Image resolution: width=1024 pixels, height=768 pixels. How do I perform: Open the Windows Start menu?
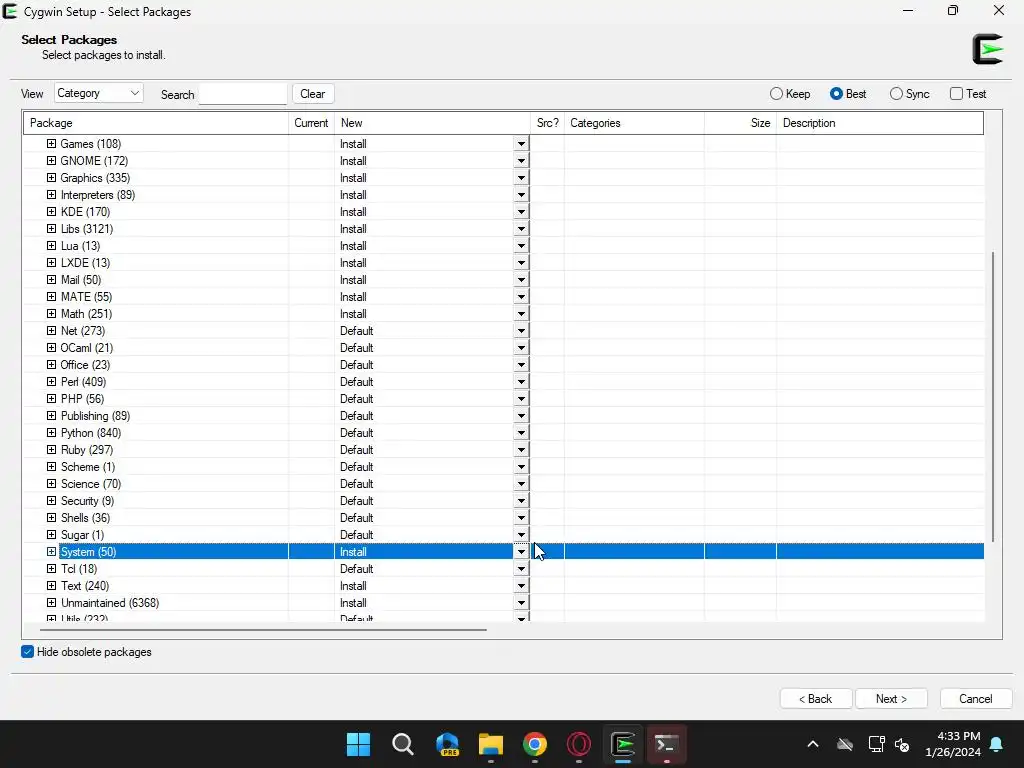coord(358,744)
